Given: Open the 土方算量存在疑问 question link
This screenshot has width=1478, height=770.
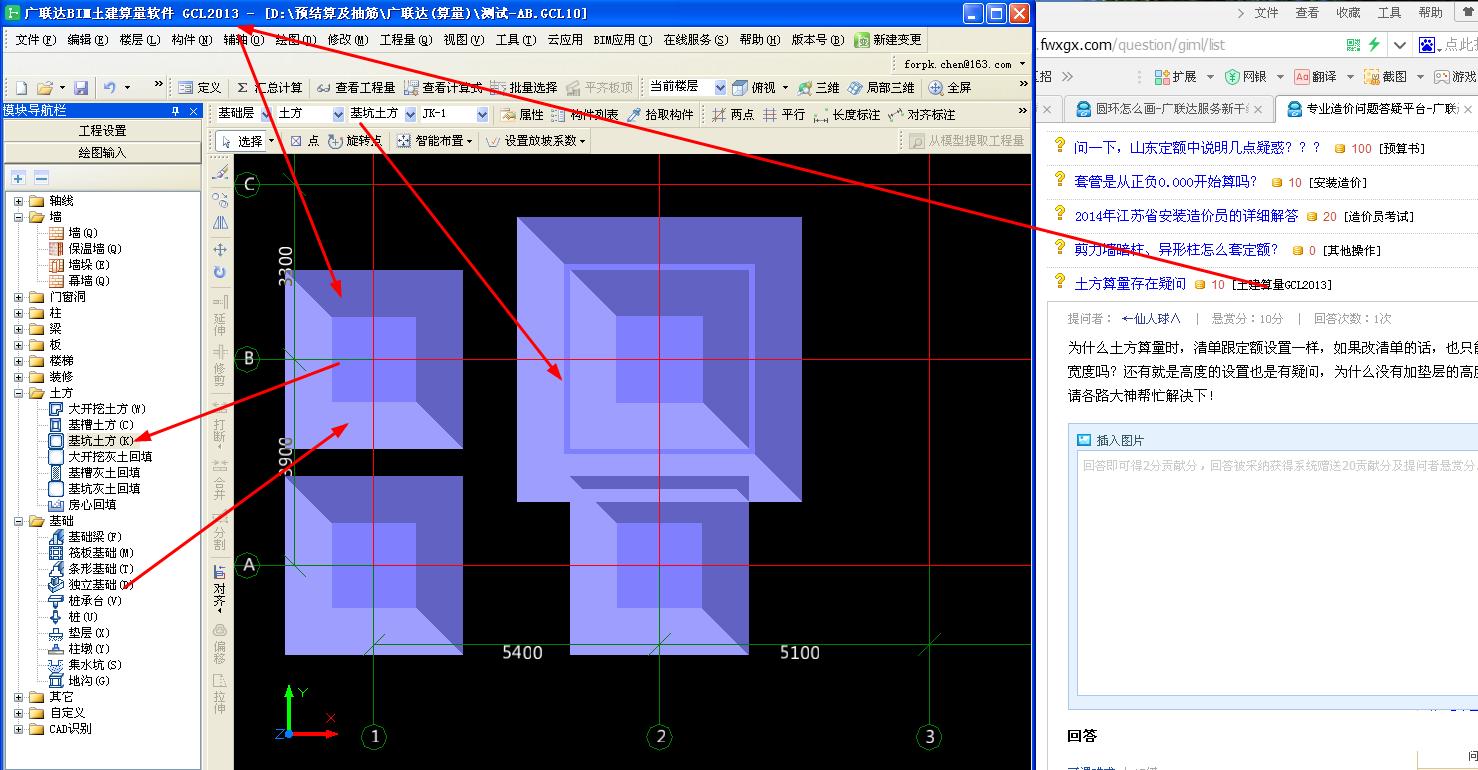Looking at the screenshot, I should point(1130,284).
